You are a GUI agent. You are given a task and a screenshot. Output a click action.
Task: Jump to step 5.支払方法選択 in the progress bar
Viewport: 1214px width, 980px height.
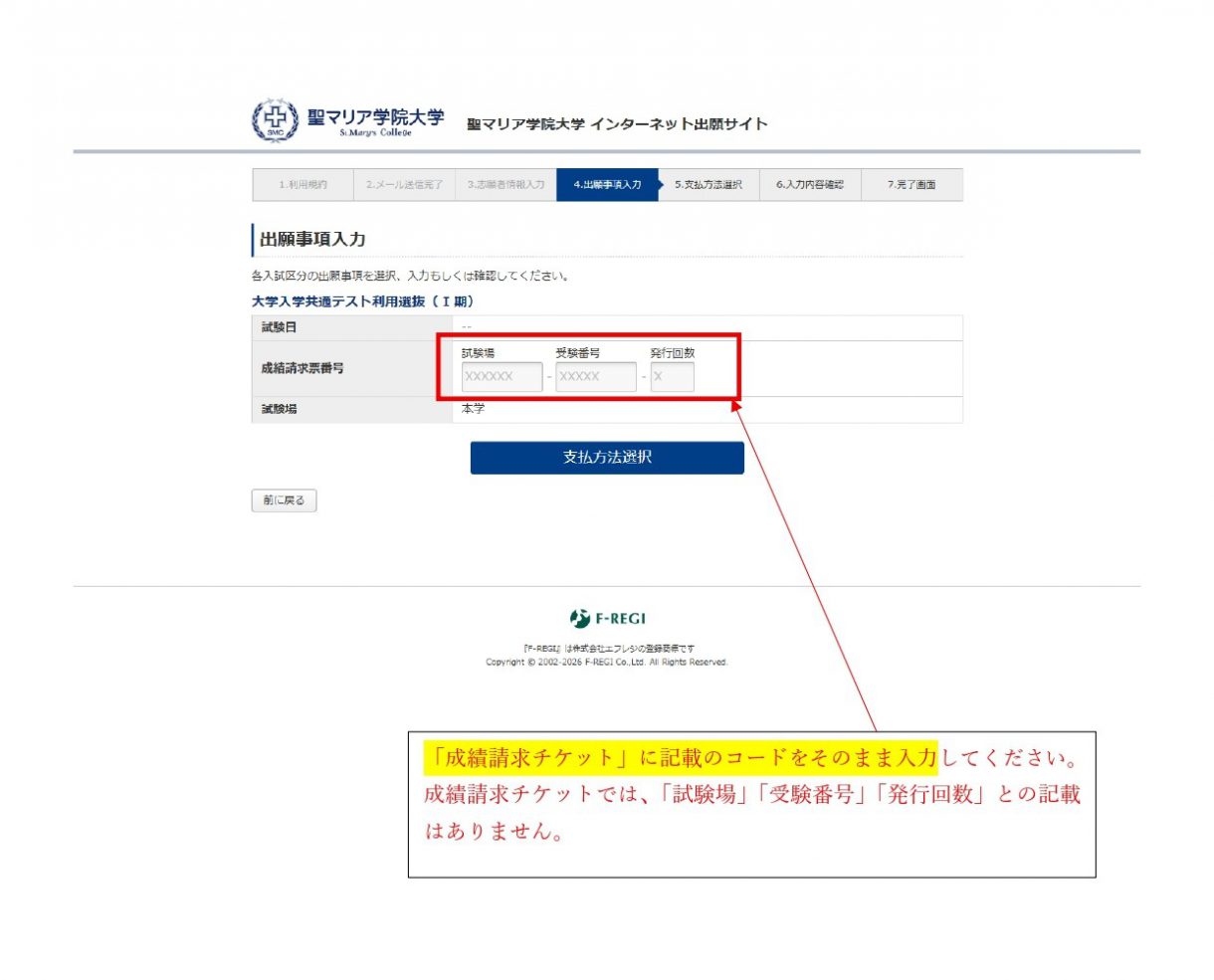pyautogui.click(x=708, y=185)
